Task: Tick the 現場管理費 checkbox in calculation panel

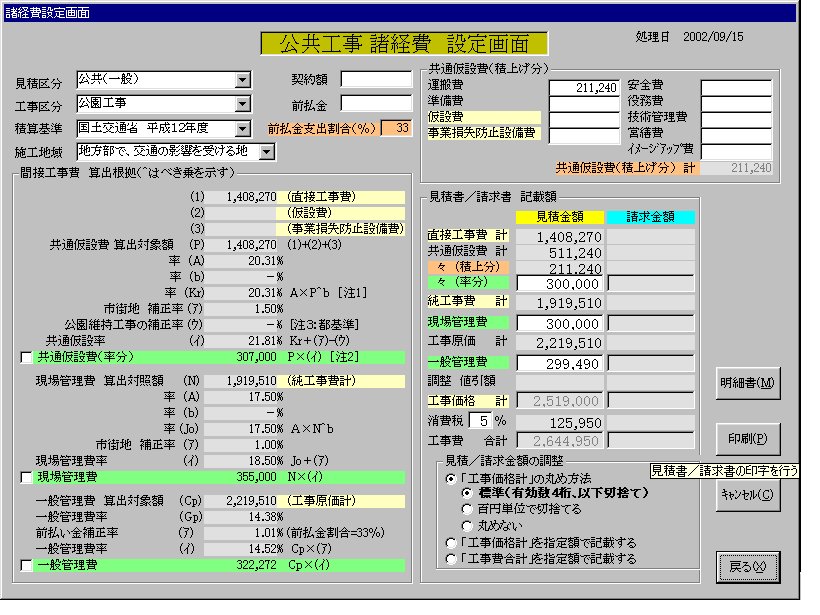Action: point(26,477)
